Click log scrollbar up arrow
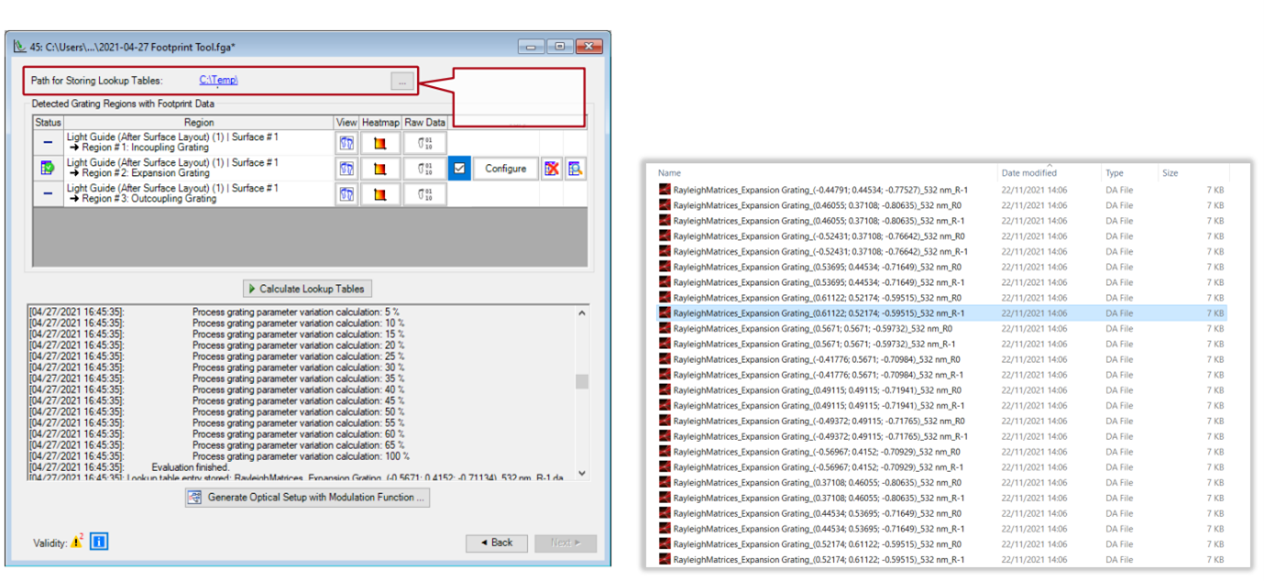Screen dimensions: 1264x581 pyautogui.click(x=582, y=313)
